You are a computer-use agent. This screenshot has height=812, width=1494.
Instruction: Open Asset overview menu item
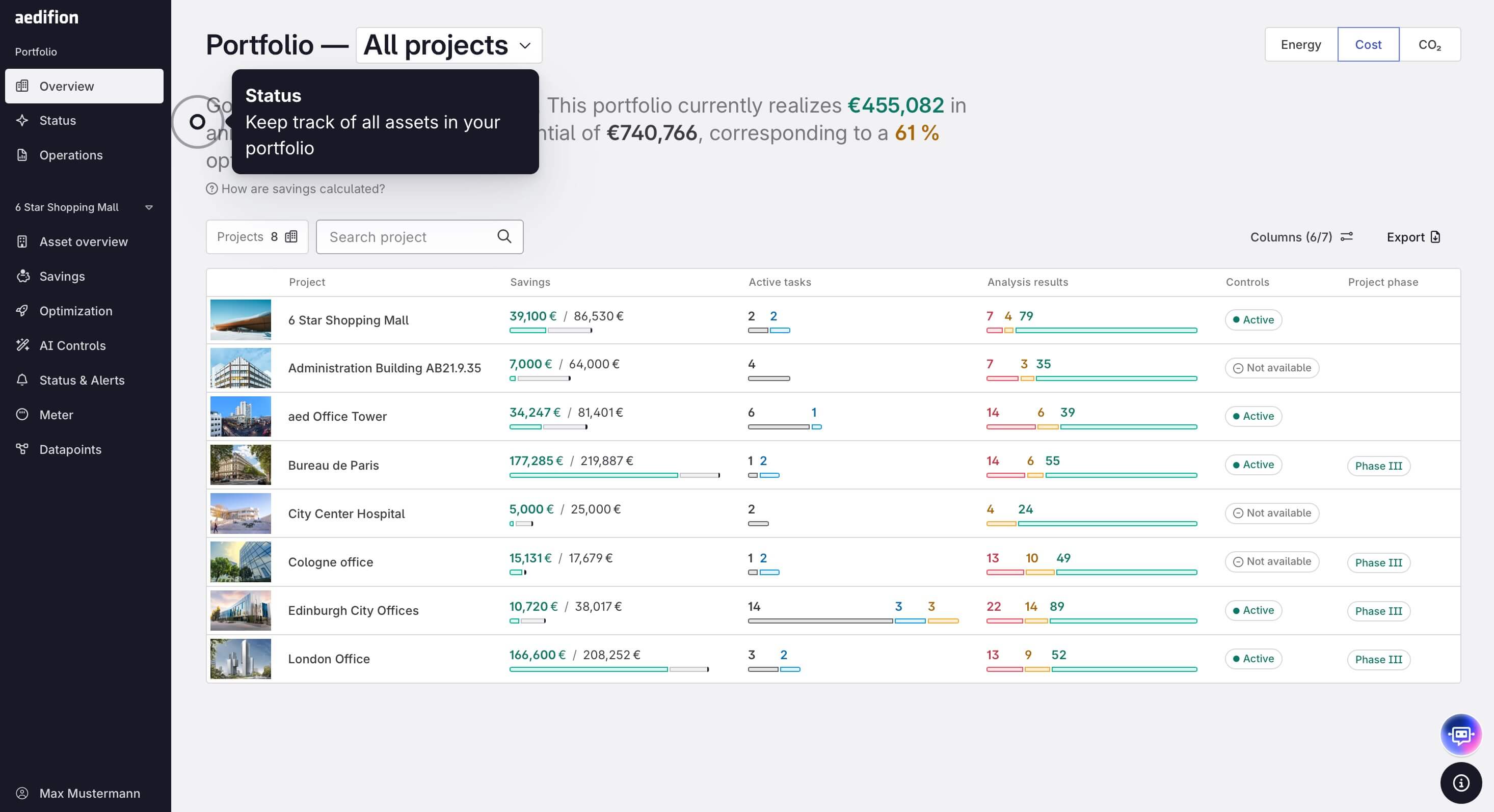coord(84,242)
